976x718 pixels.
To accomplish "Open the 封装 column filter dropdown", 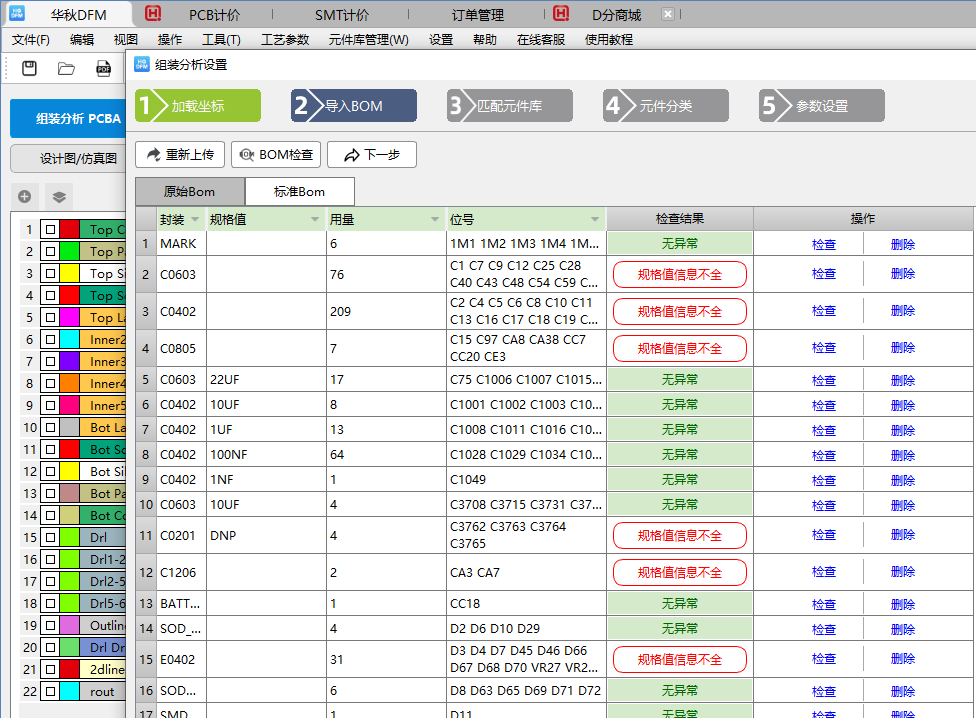I will pyautogui.click(x=195, y=219).
